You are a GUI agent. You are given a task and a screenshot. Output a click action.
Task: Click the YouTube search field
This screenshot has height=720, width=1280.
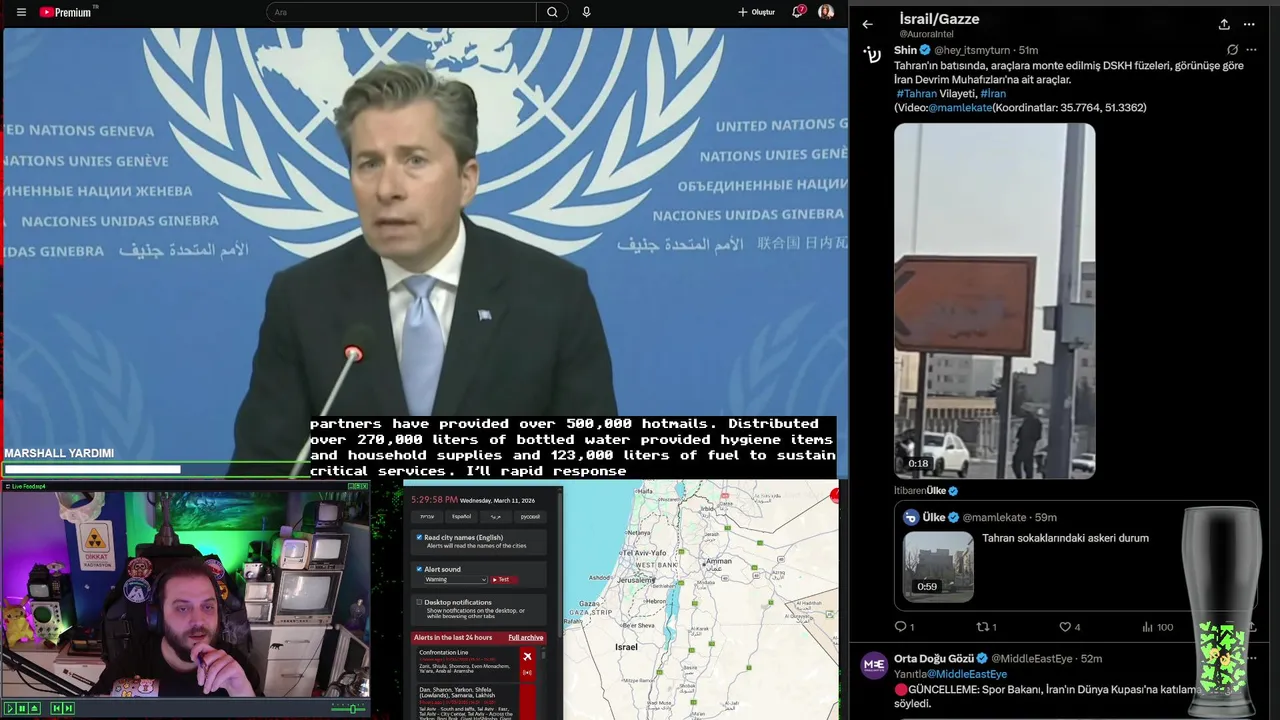pyautogui.click(x=402, y=12)
